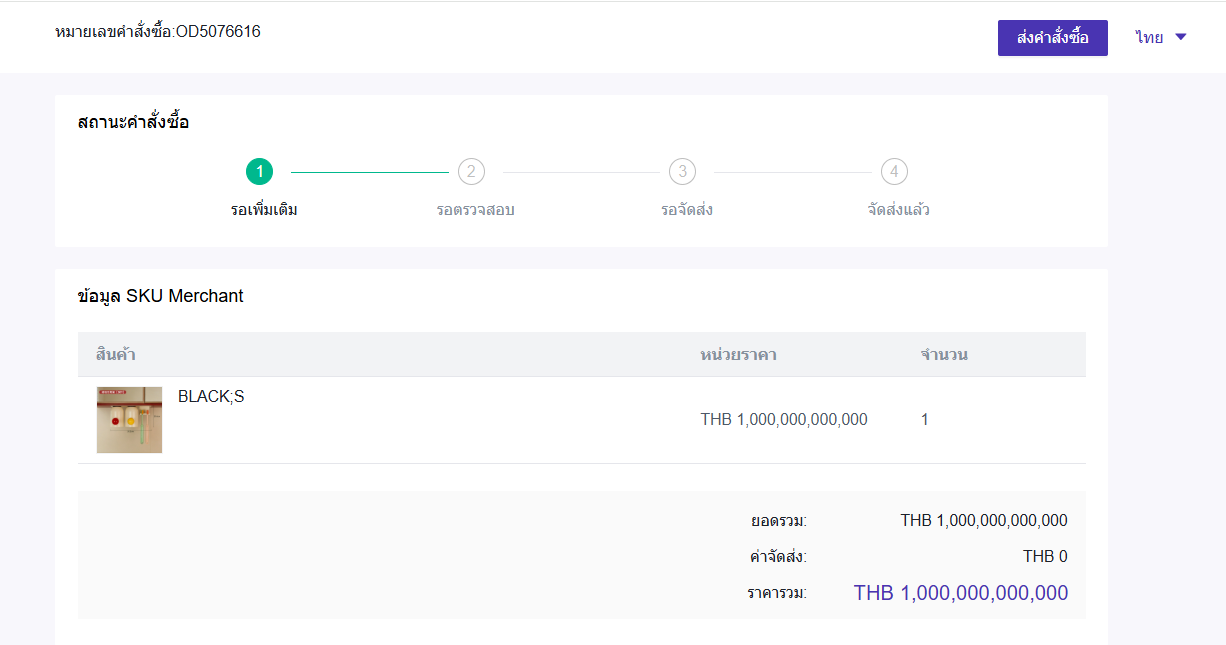Click the purple ราคารวม grand total amount
1226x645 pixels.
(960, 593)
